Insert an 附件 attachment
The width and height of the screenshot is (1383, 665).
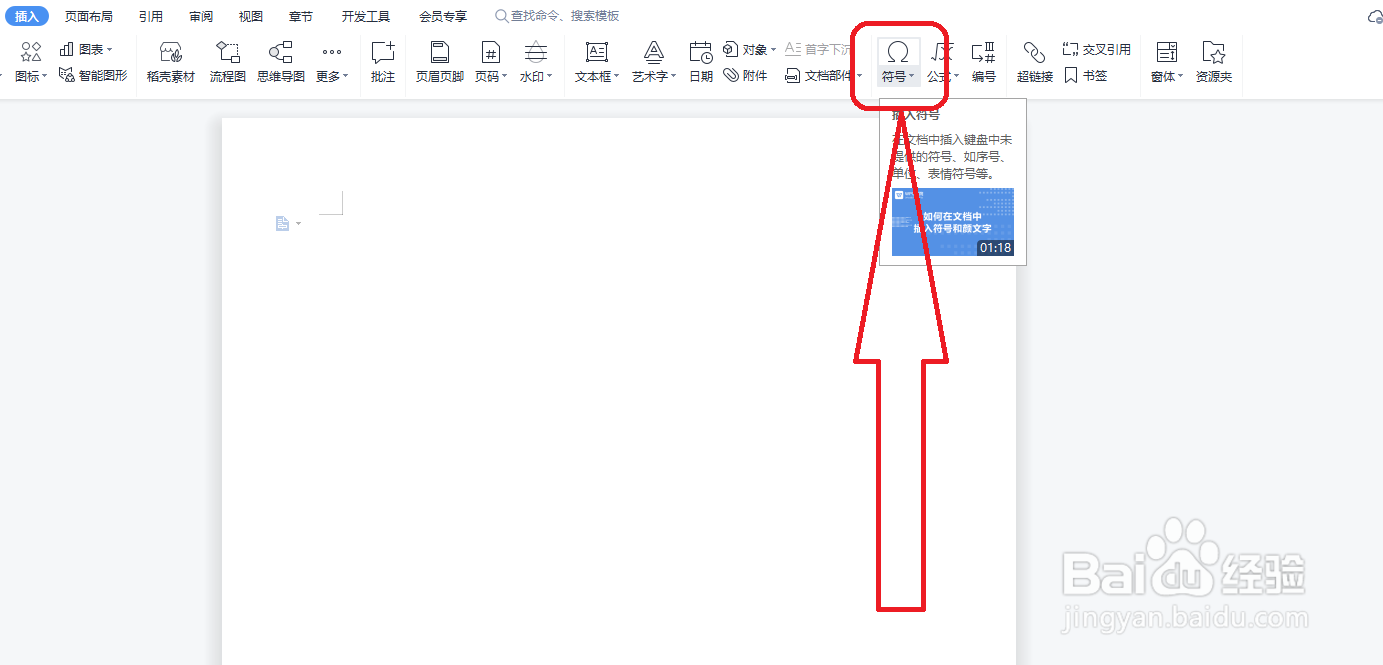(746, 75)
